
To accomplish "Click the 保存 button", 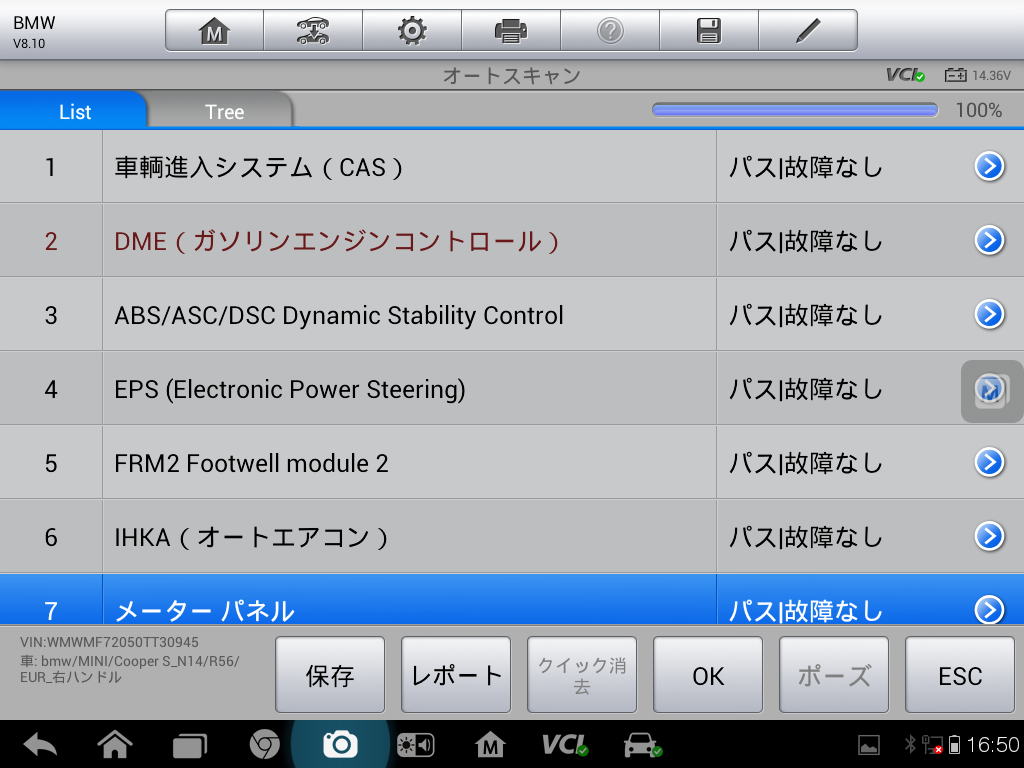I will (330, 675).
